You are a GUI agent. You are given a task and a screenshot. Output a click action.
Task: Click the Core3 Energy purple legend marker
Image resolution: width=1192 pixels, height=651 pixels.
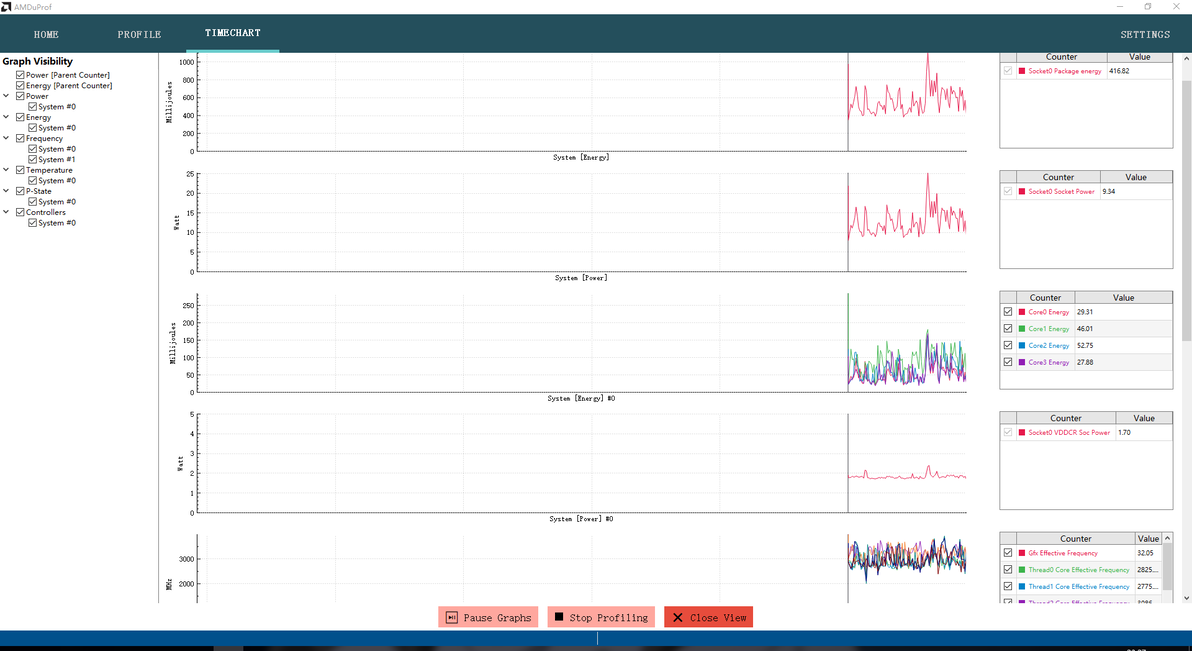point(1022,362)
